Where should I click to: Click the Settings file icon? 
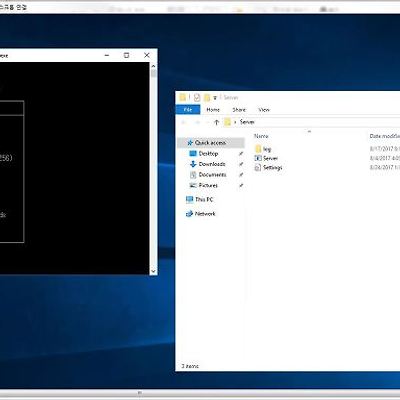click(258, 167)
